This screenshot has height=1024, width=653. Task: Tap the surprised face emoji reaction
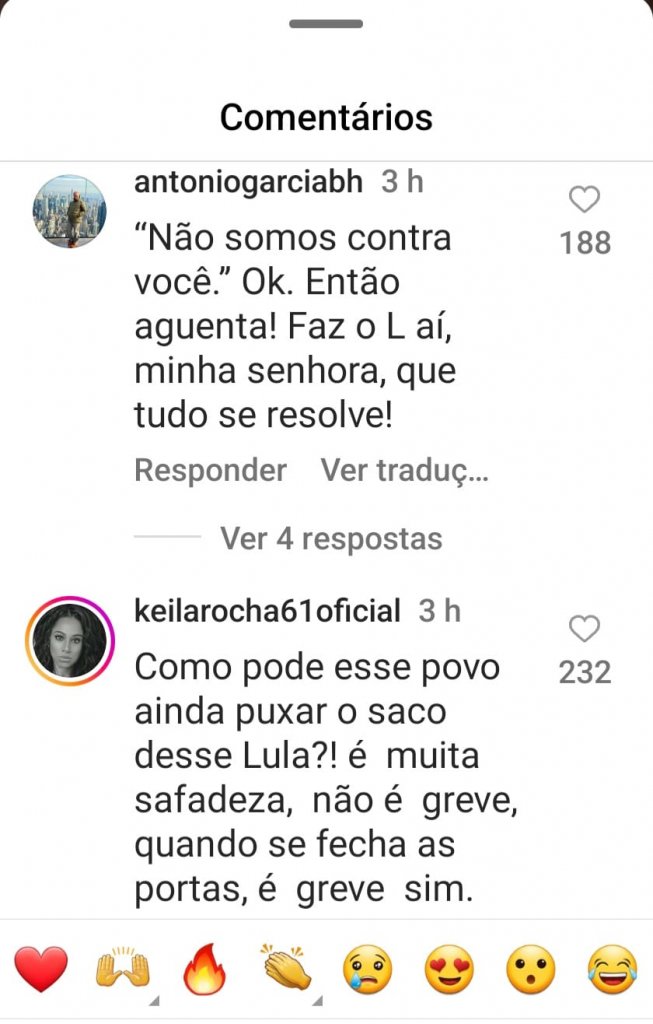point(531,968)
